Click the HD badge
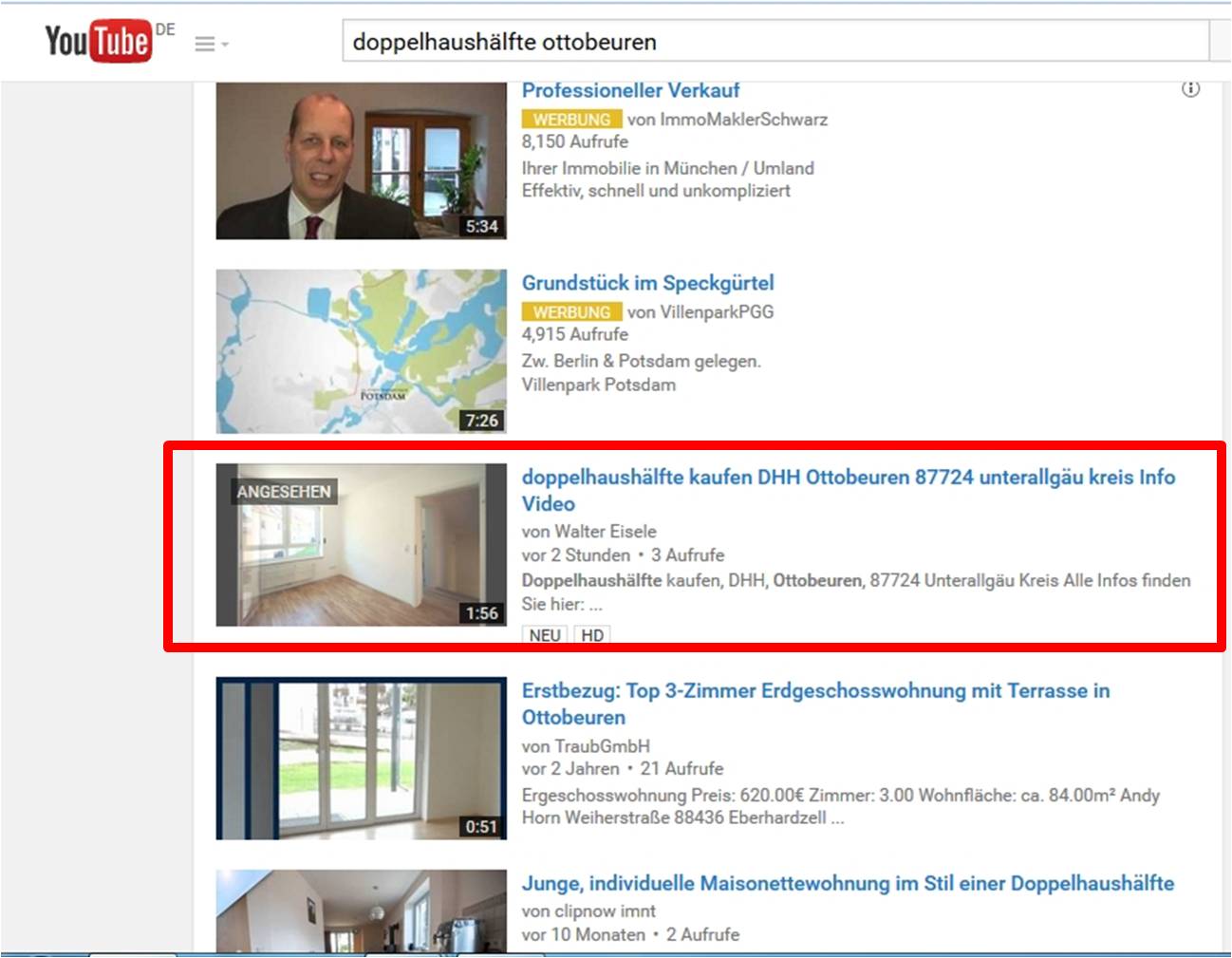1232x958 pixels. [592, 635]
